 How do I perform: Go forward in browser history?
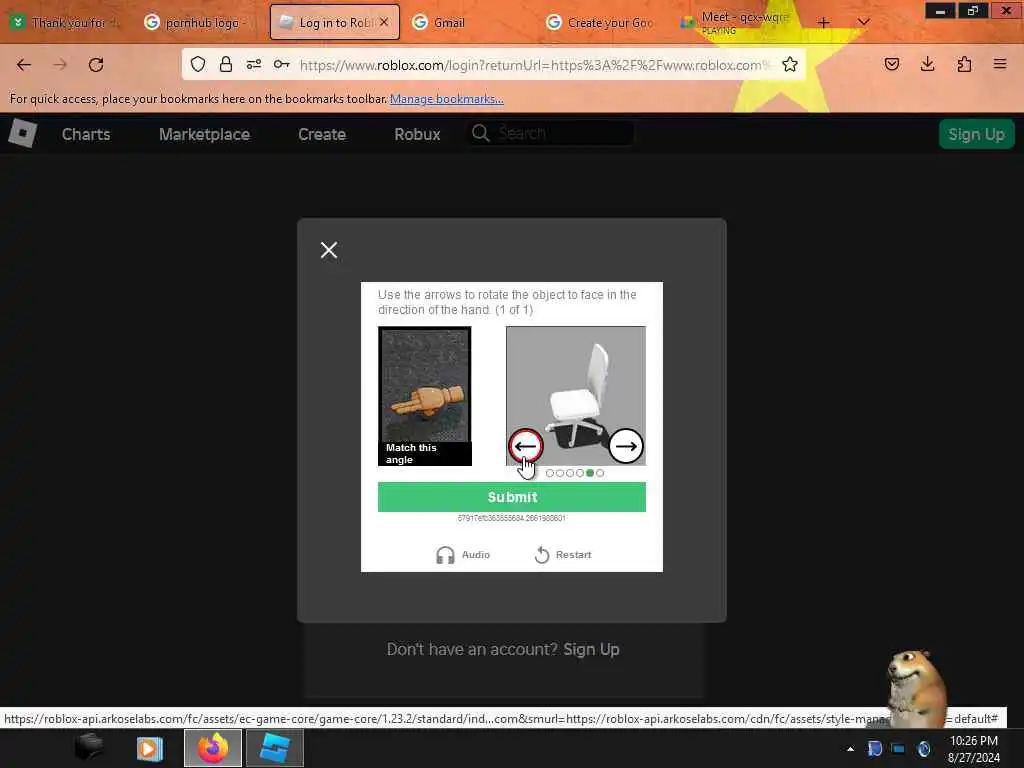pos(59,65)
